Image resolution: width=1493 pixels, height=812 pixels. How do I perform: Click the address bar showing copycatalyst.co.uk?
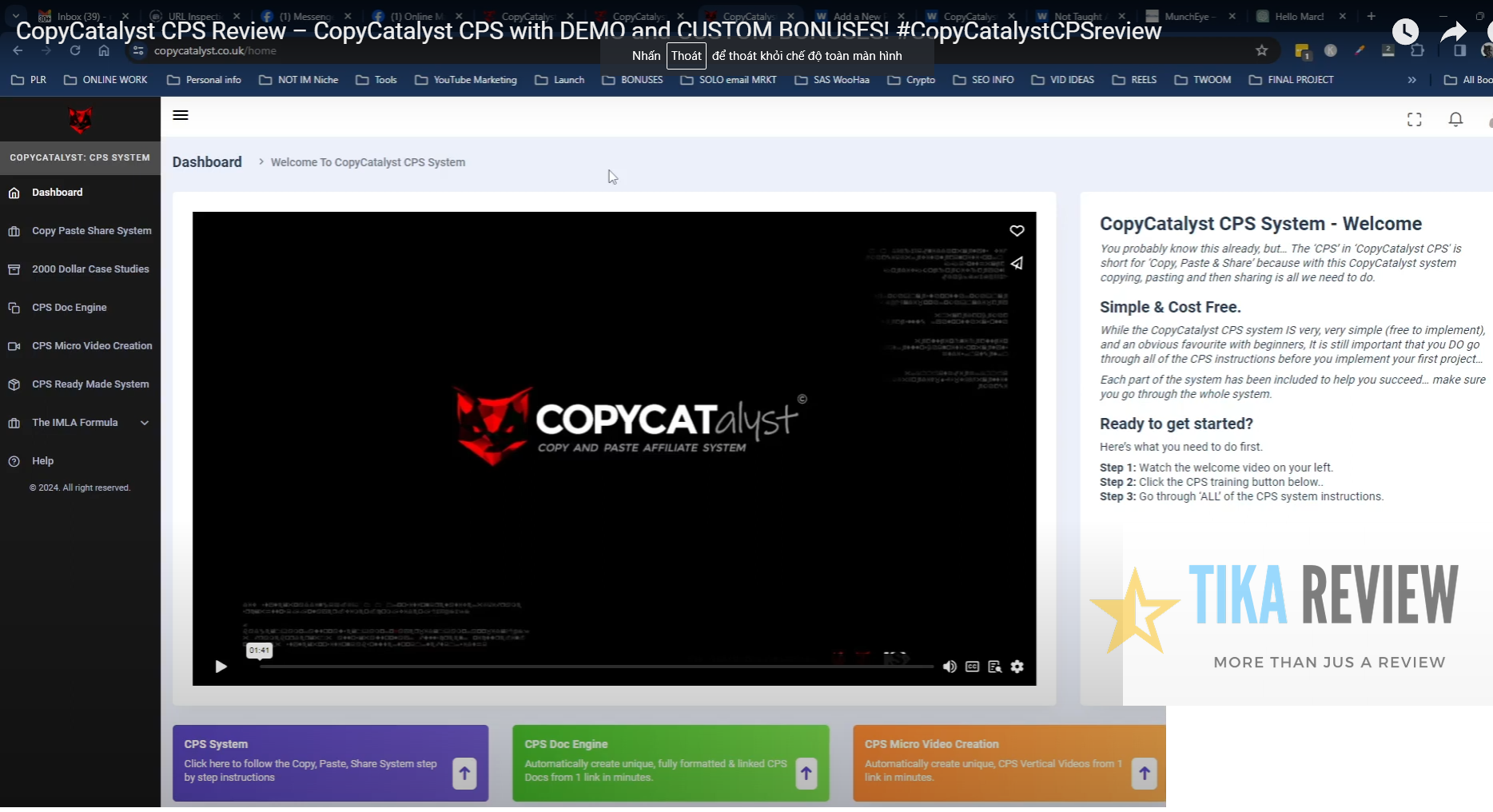214,50
